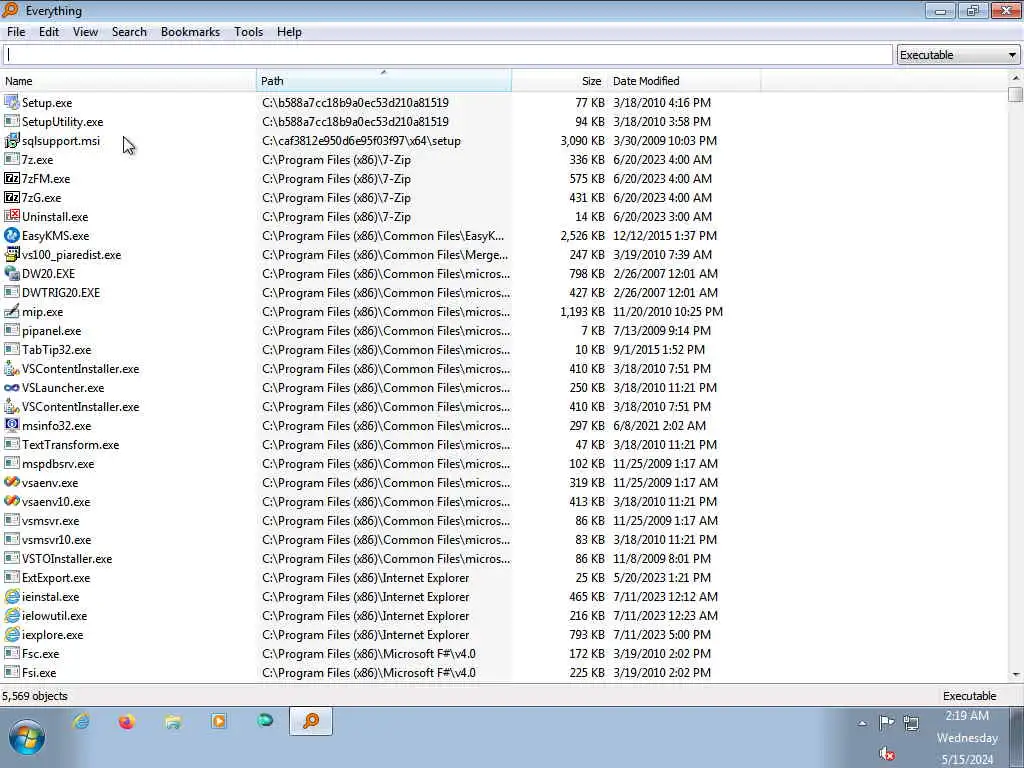This screenshot has height=768, width=1024.
Task: Sort by the Name column header
Action: [x=129, y=81]
